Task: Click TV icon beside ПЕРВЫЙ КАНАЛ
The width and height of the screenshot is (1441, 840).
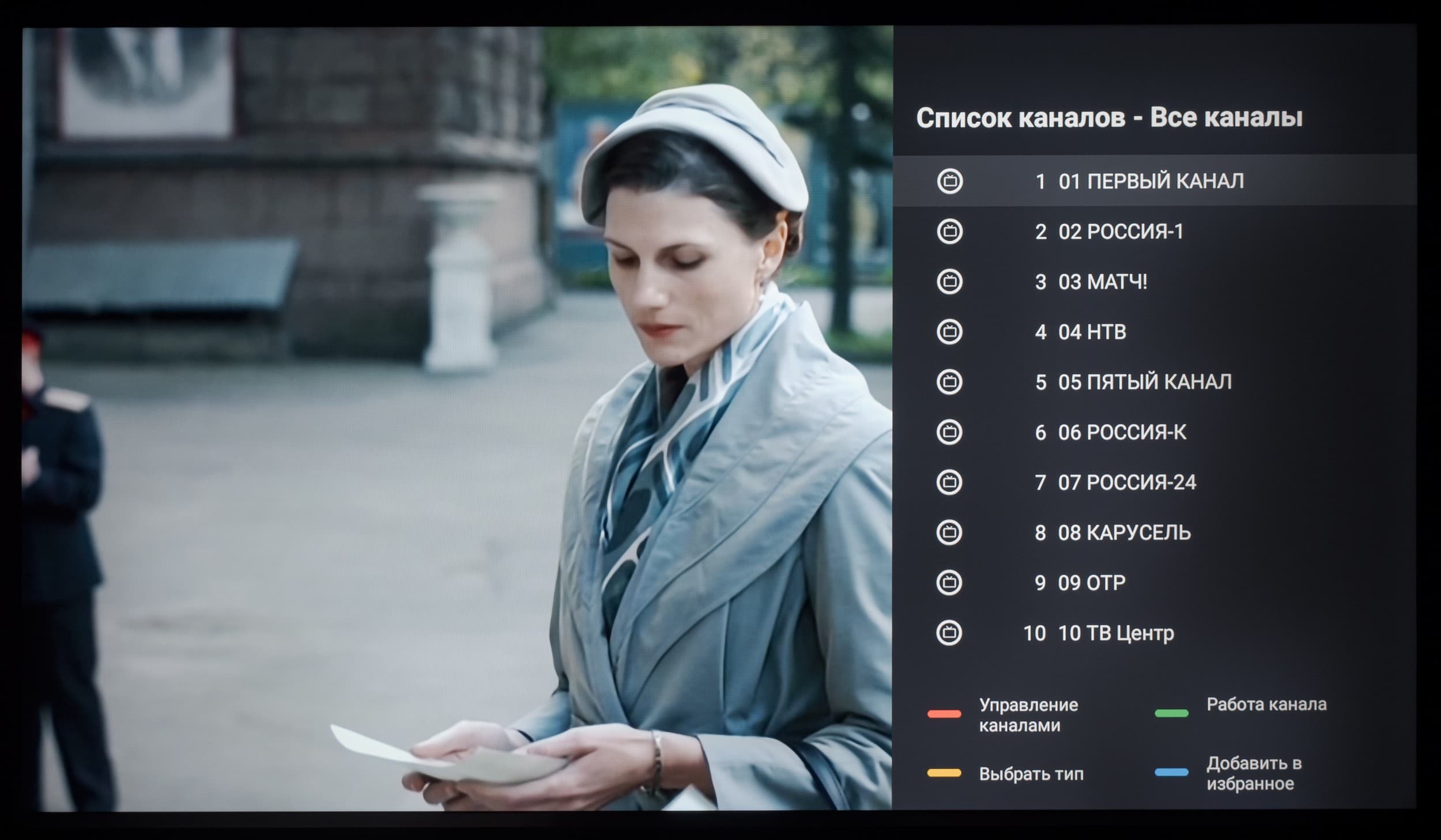Action: pos(949,181)
